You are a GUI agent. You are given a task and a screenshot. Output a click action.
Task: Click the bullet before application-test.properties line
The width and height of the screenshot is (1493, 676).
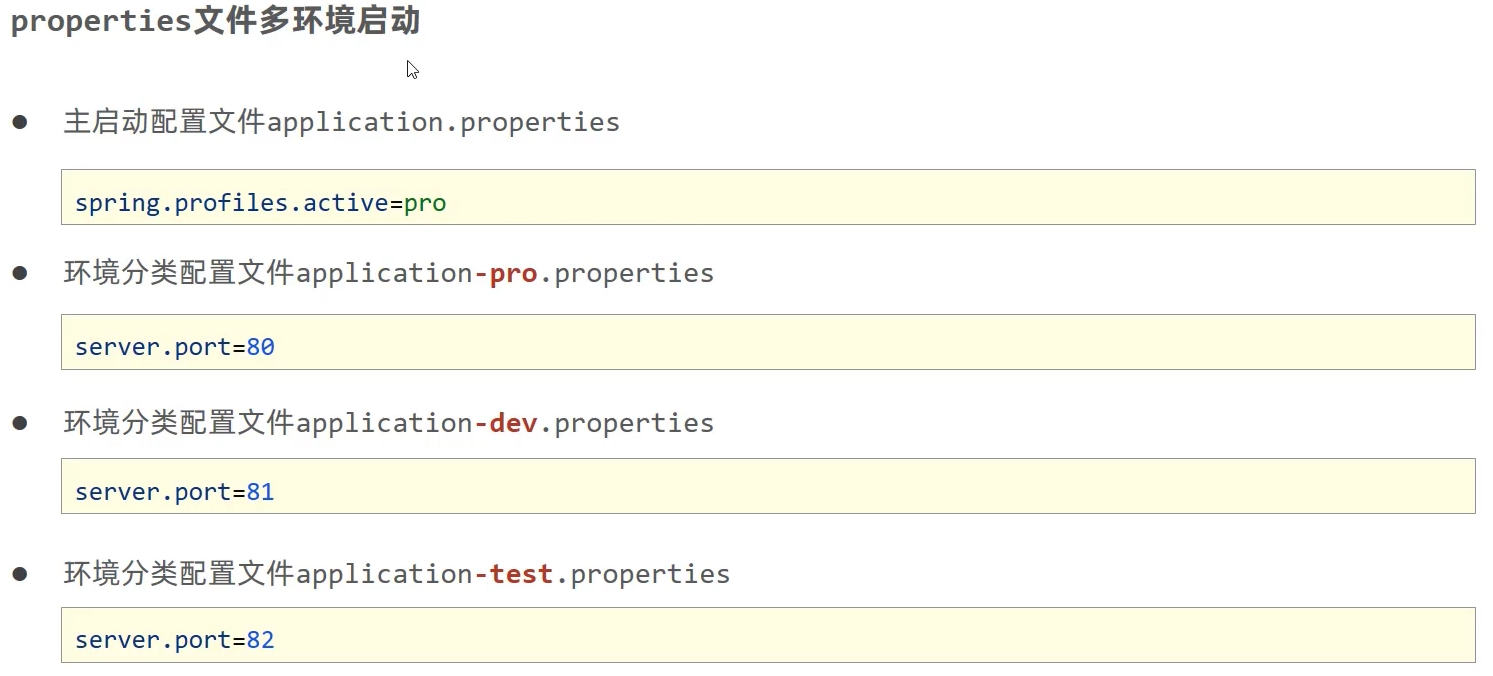tap(19, 574)
